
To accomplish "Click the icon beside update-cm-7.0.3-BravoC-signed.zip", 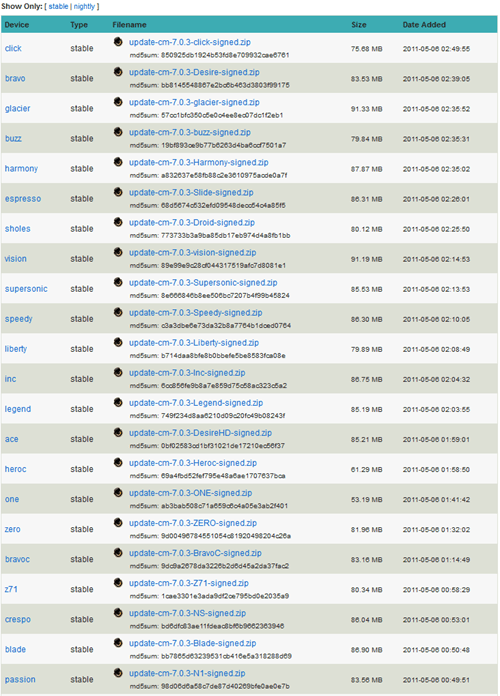I will 118,553.
